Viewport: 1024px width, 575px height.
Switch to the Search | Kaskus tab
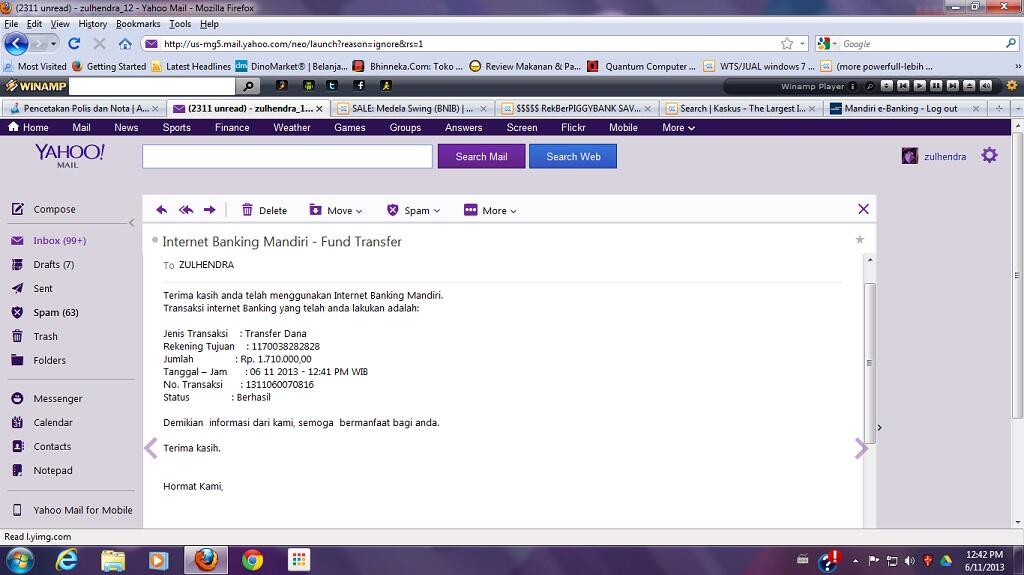click(740, 108)
